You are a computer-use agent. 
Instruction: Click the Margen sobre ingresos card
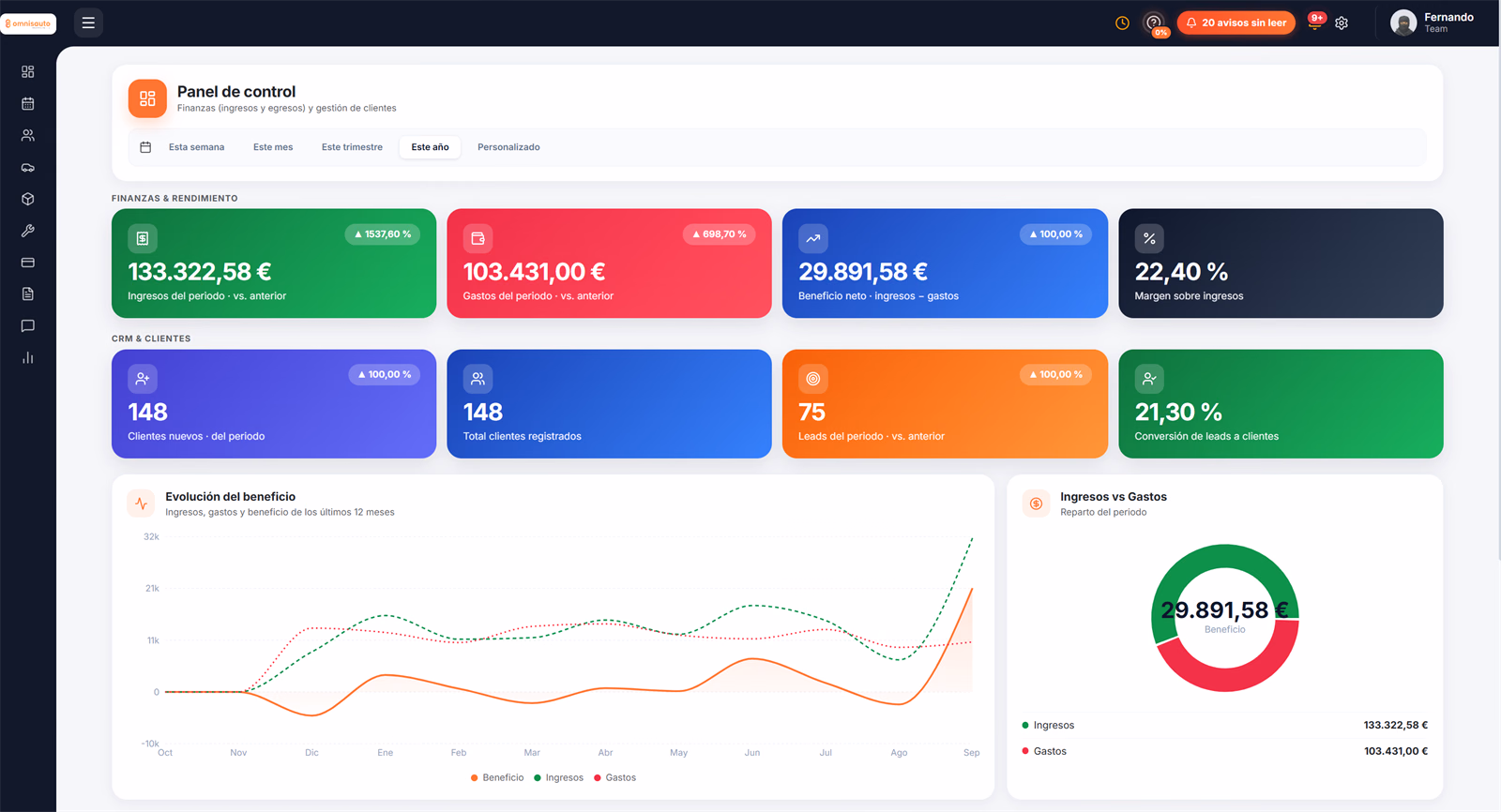coord(1281,263)
